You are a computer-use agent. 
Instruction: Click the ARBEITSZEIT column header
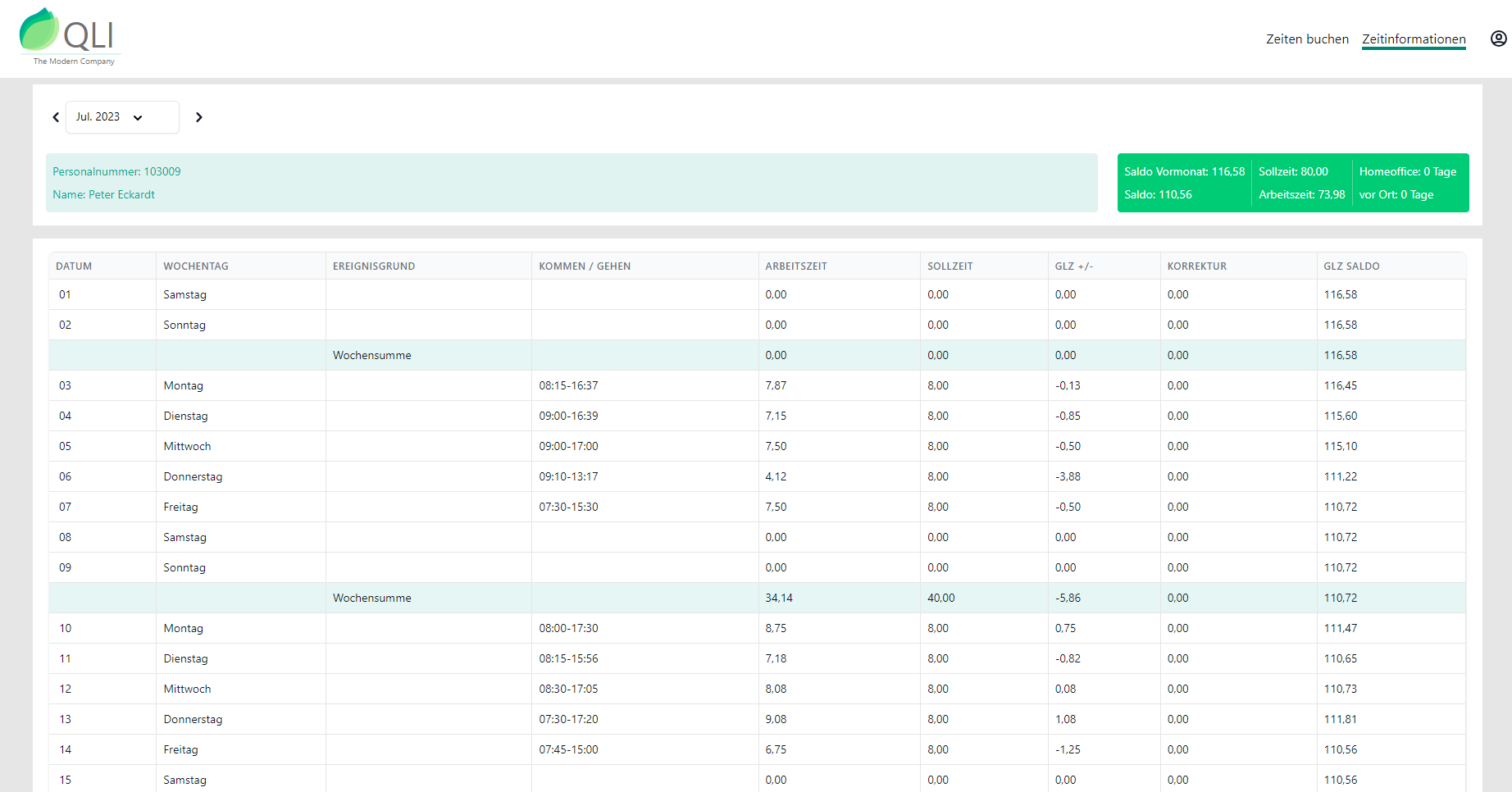pos(795,266)
